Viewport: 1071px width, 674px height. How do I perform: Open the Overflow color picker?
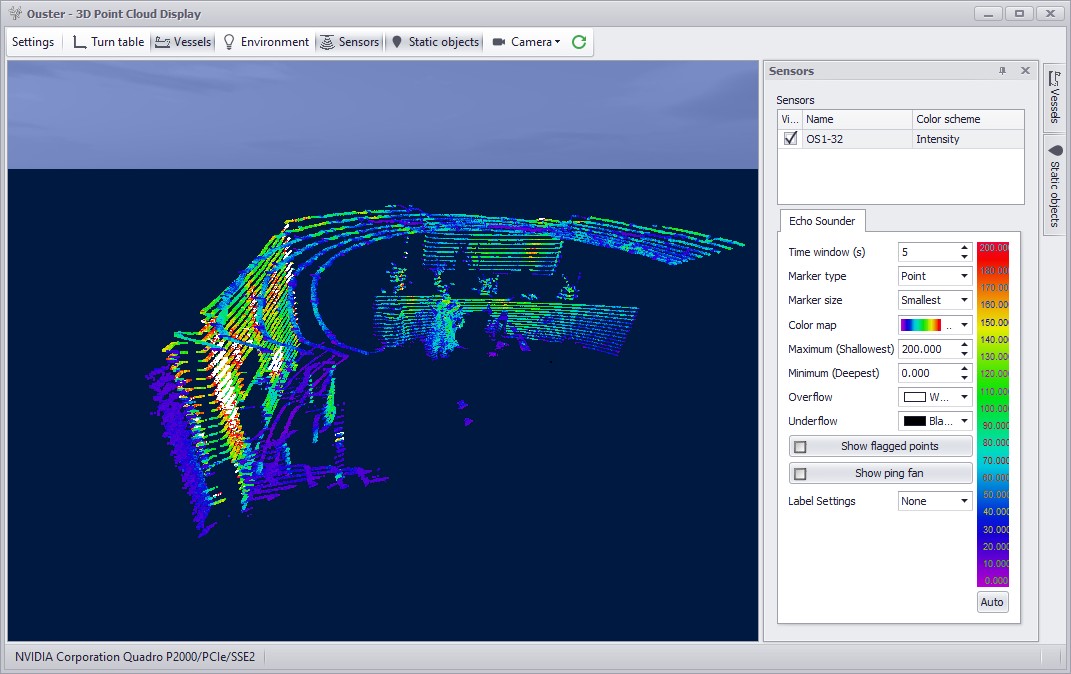click(935, 397)
